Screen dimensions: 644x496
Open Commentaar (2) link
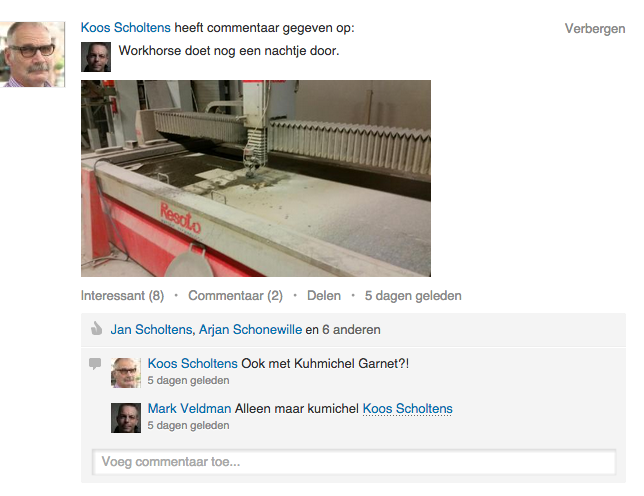click(235, 296)
